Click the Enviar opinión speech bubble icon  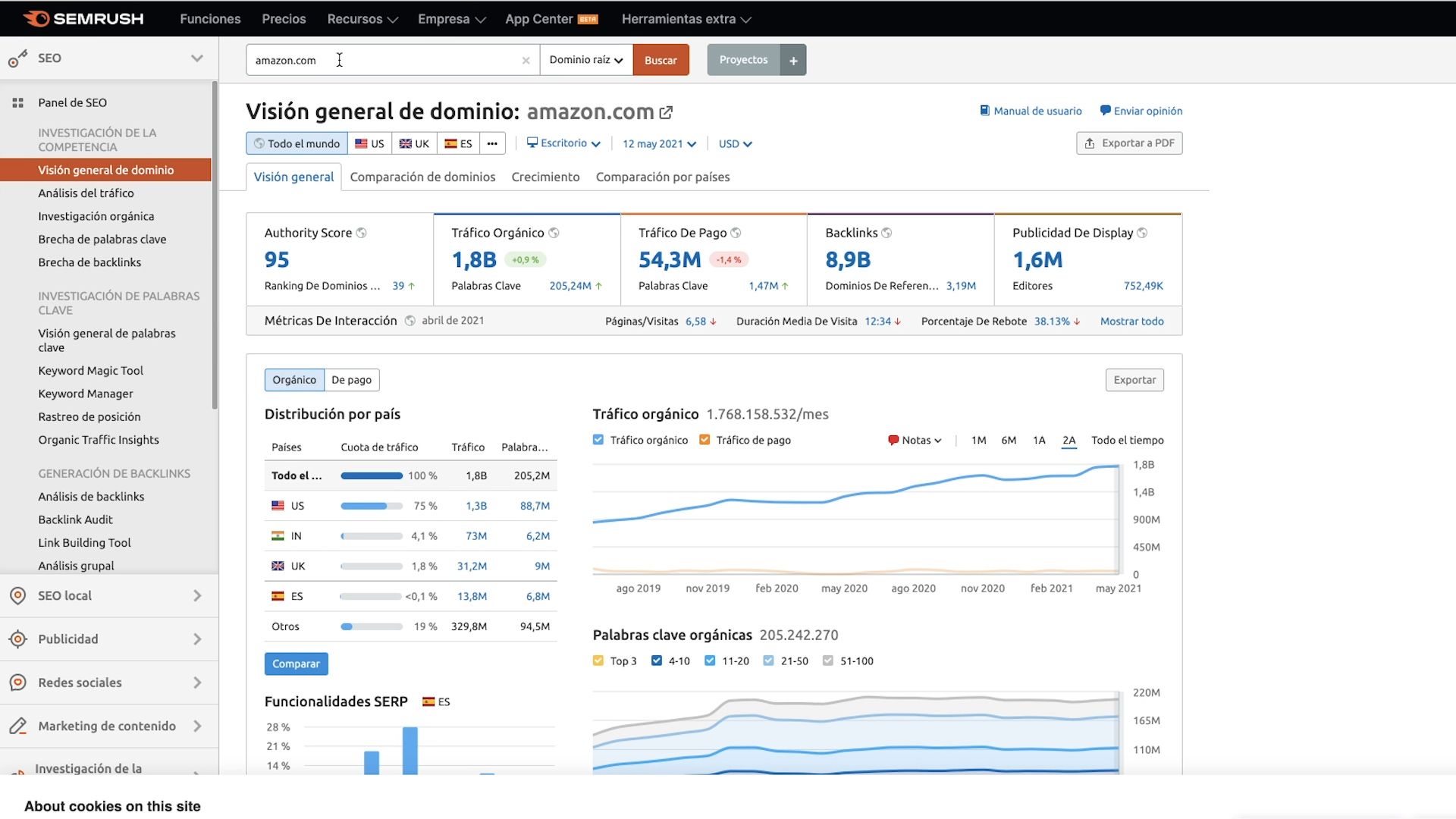pos(1105,111)
